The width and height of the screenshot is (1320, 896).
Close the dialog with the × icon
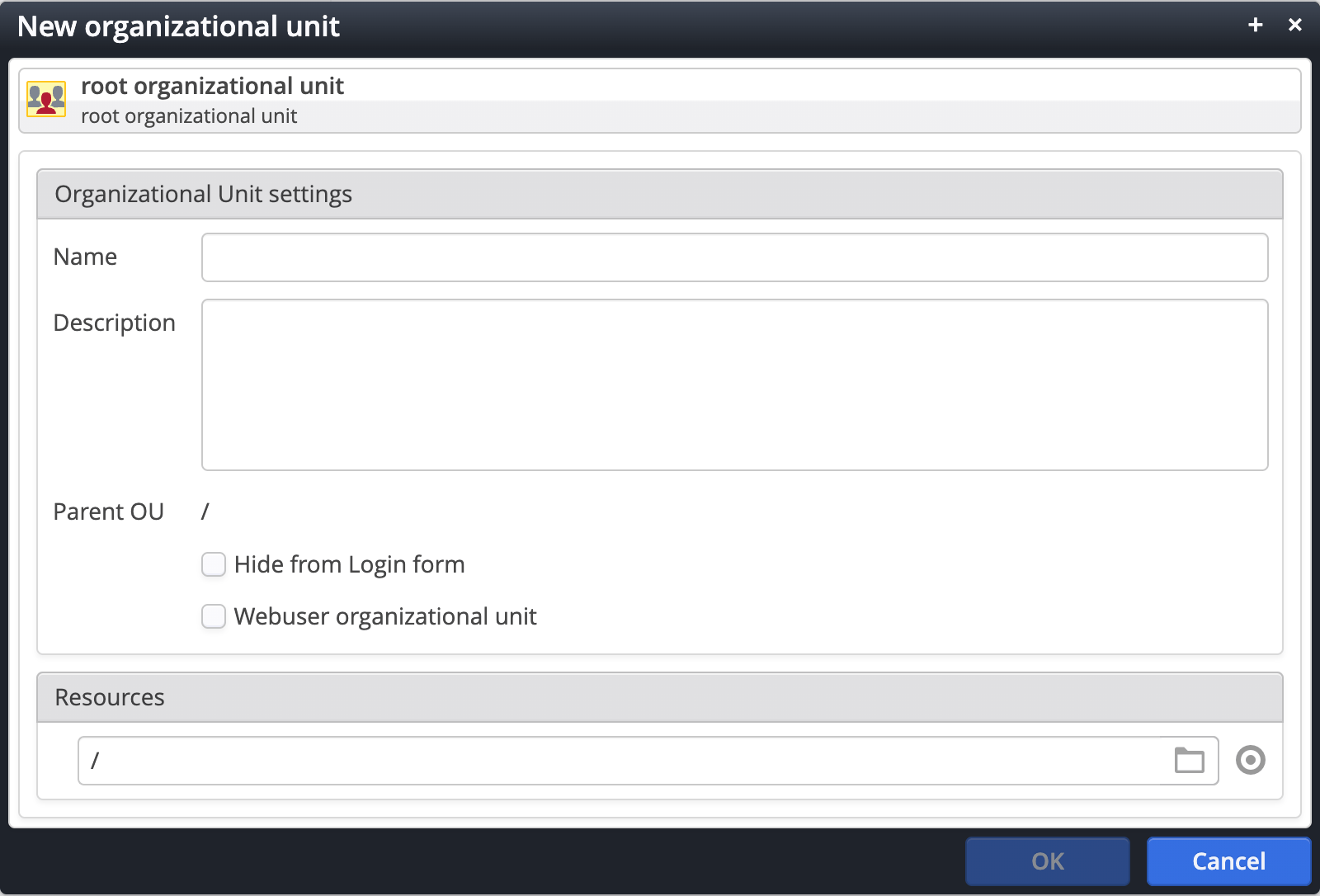1296,25
